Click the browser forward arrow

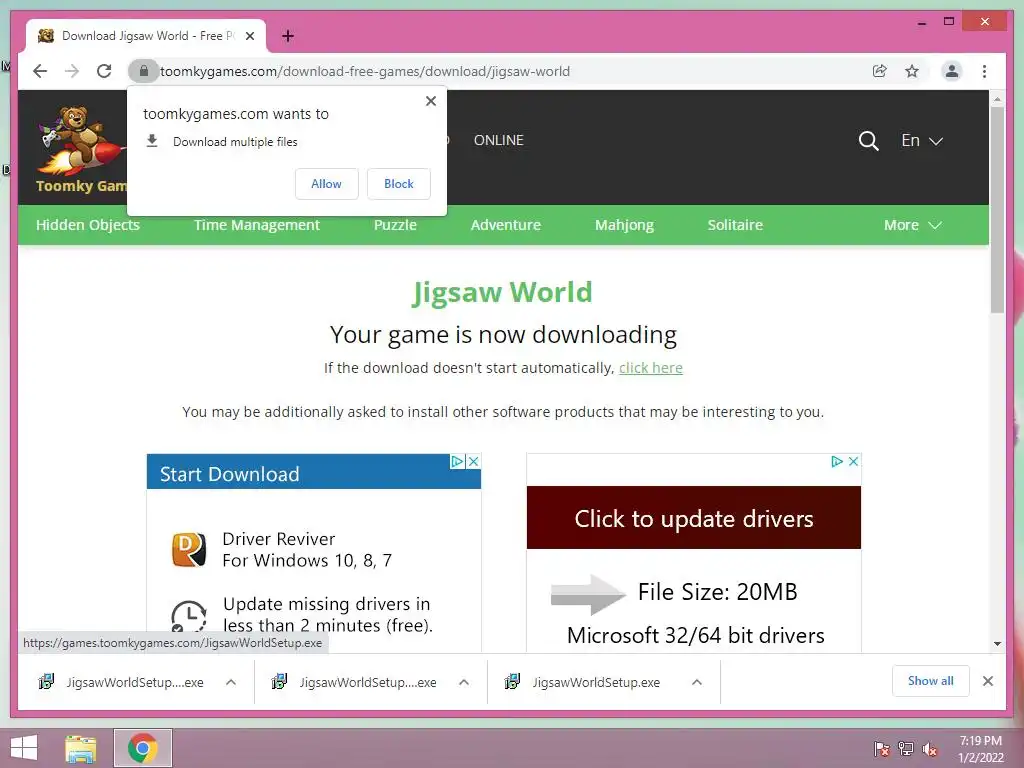click(72, 71)
